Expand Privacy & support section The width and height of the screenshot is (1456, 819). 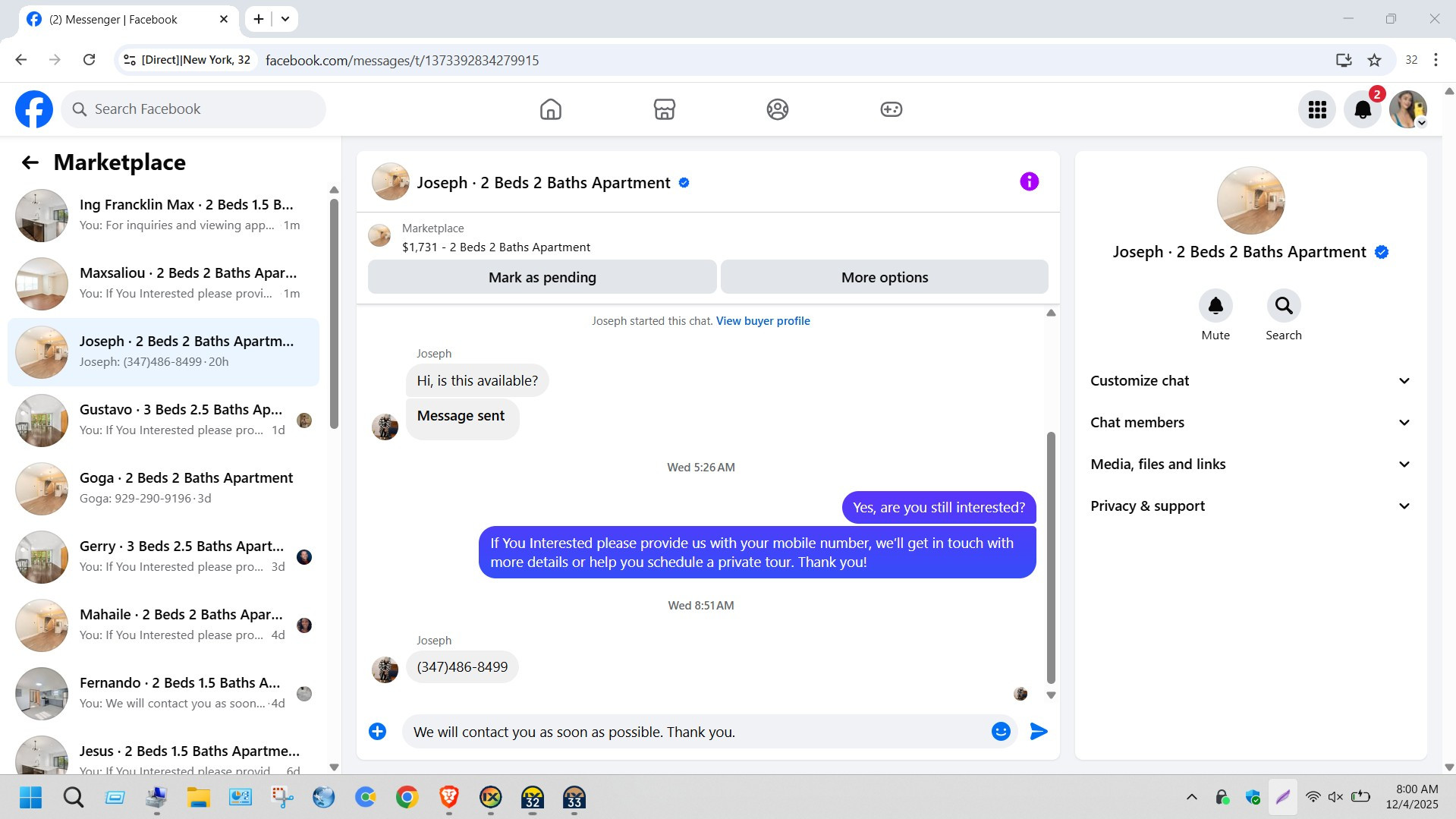pos(1250,506)
